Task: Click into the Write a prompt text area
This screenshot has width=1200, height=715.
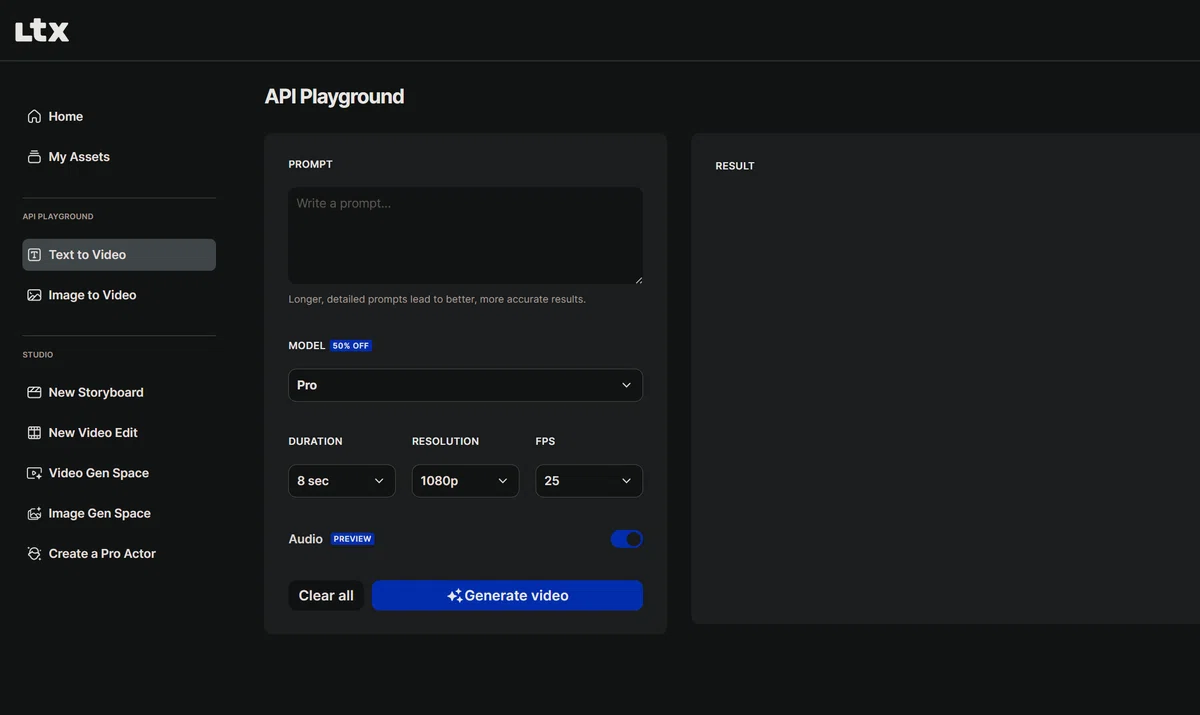Action: tap(465, 235)
